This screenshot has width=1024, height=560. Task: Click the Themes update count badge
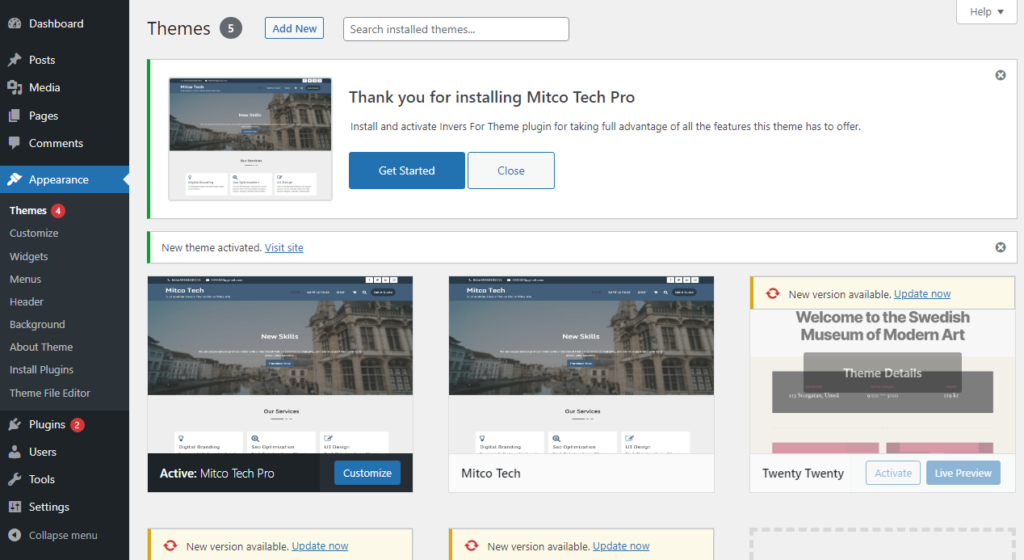tap(58, 210)
